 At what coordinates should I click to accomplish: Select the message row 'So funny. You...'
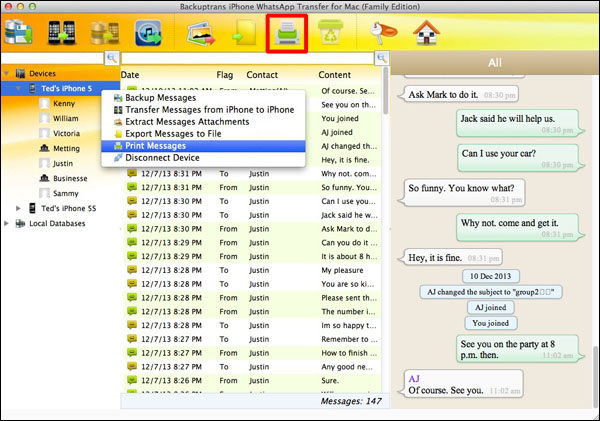(252, 188)
